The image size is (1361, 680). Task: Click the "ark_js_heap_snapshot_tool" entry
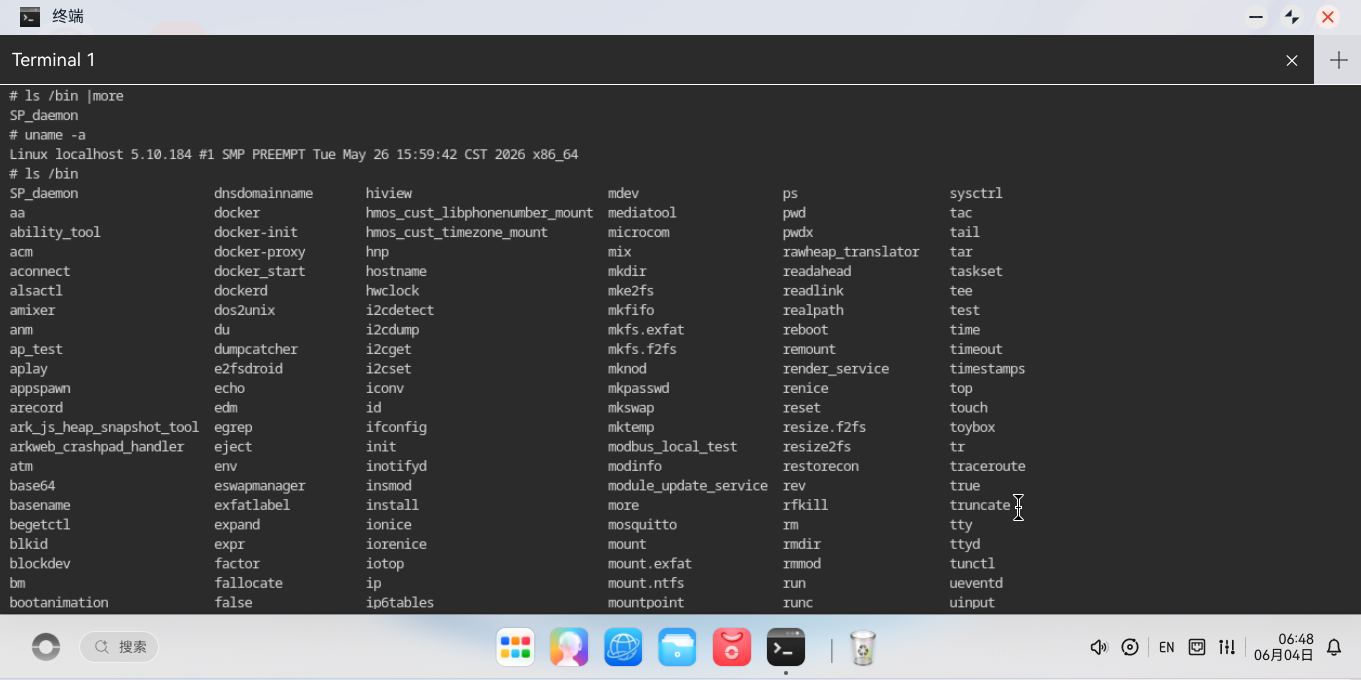105,427
